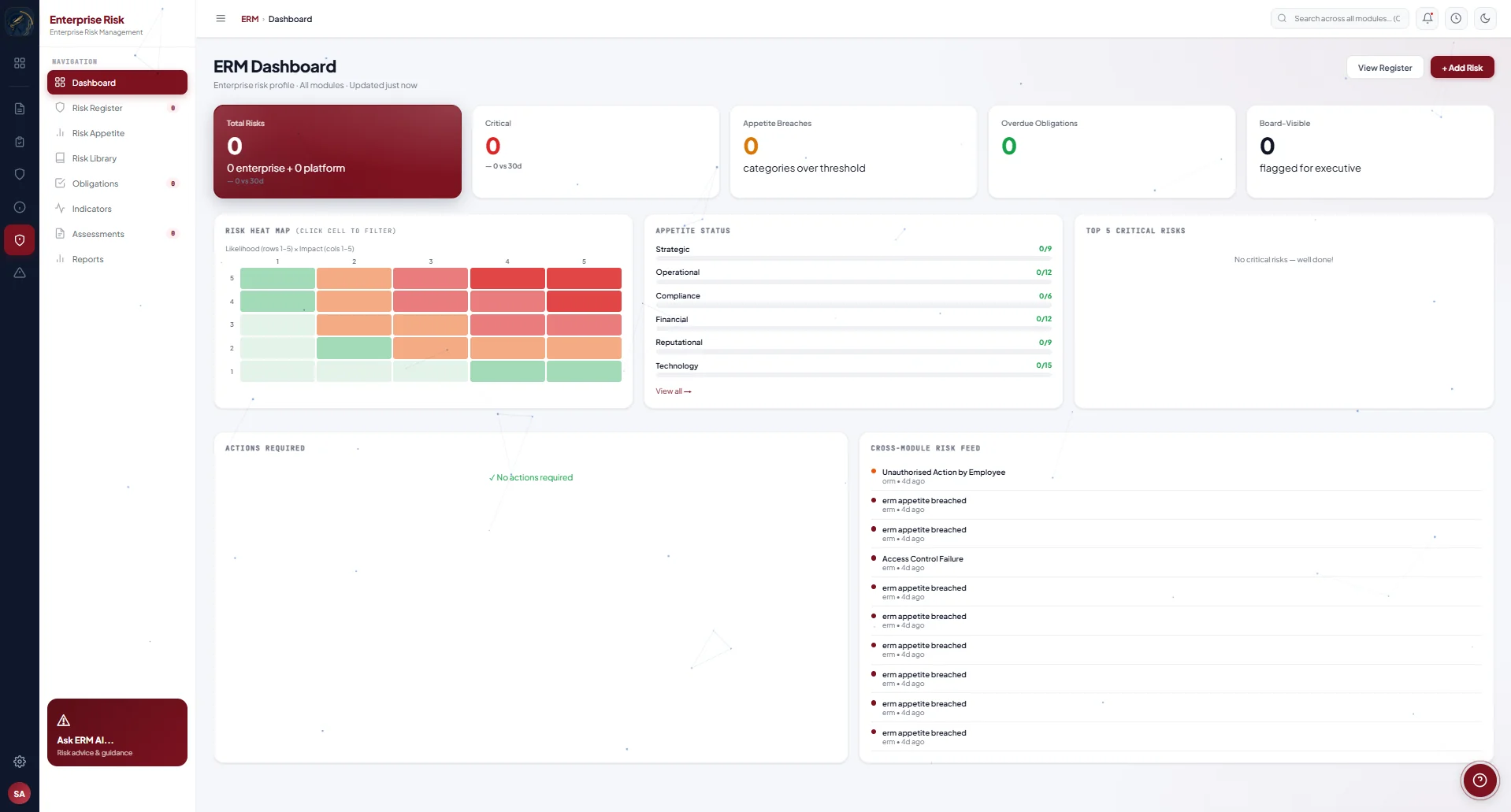The width and height of the screenshot is (1511, 812).
Task: Open settings gear in the dark rail
Action: (20, 762)
